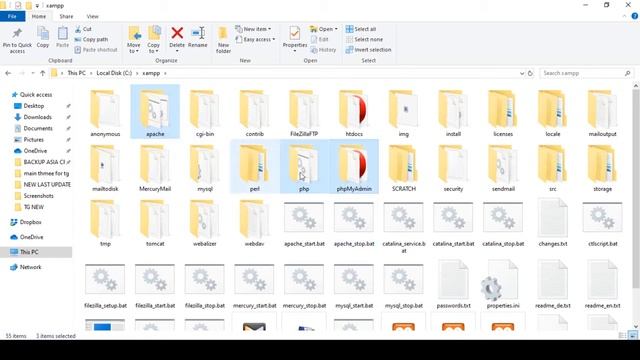Select the catalina_start.bat file
640x360 pixels.
(453, 224)
